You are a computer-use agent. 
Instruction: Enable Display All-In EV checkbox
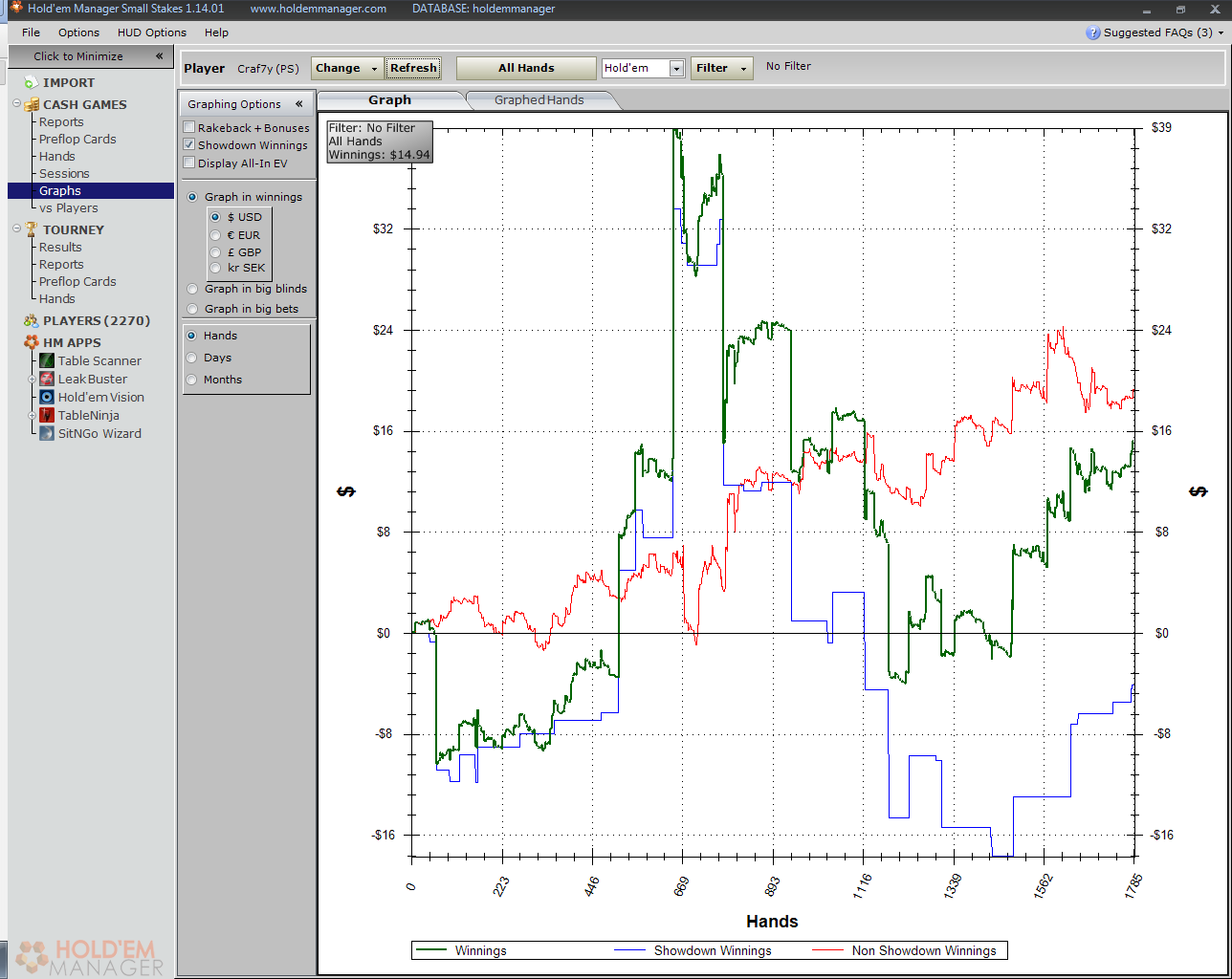189,163
